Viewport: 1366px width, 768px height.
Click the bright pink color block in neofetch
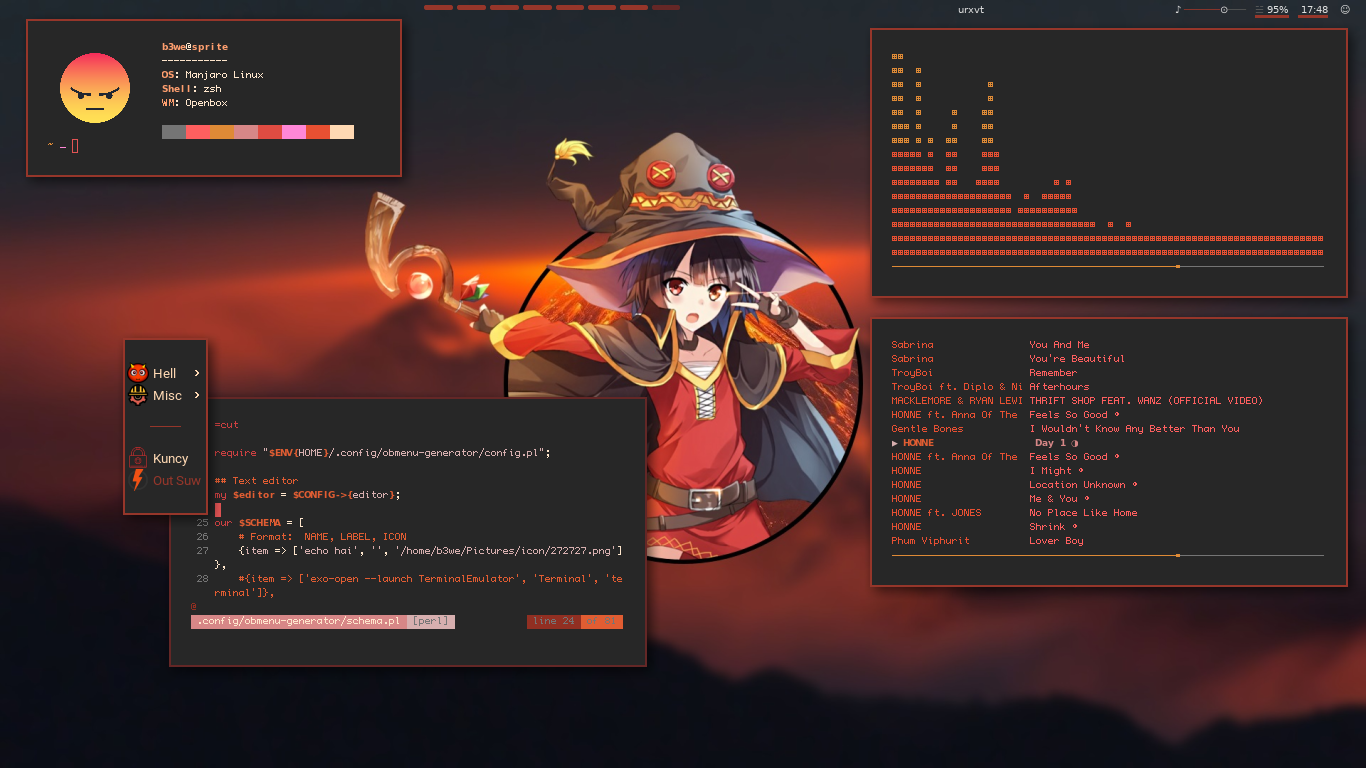(x=294, y=132)
